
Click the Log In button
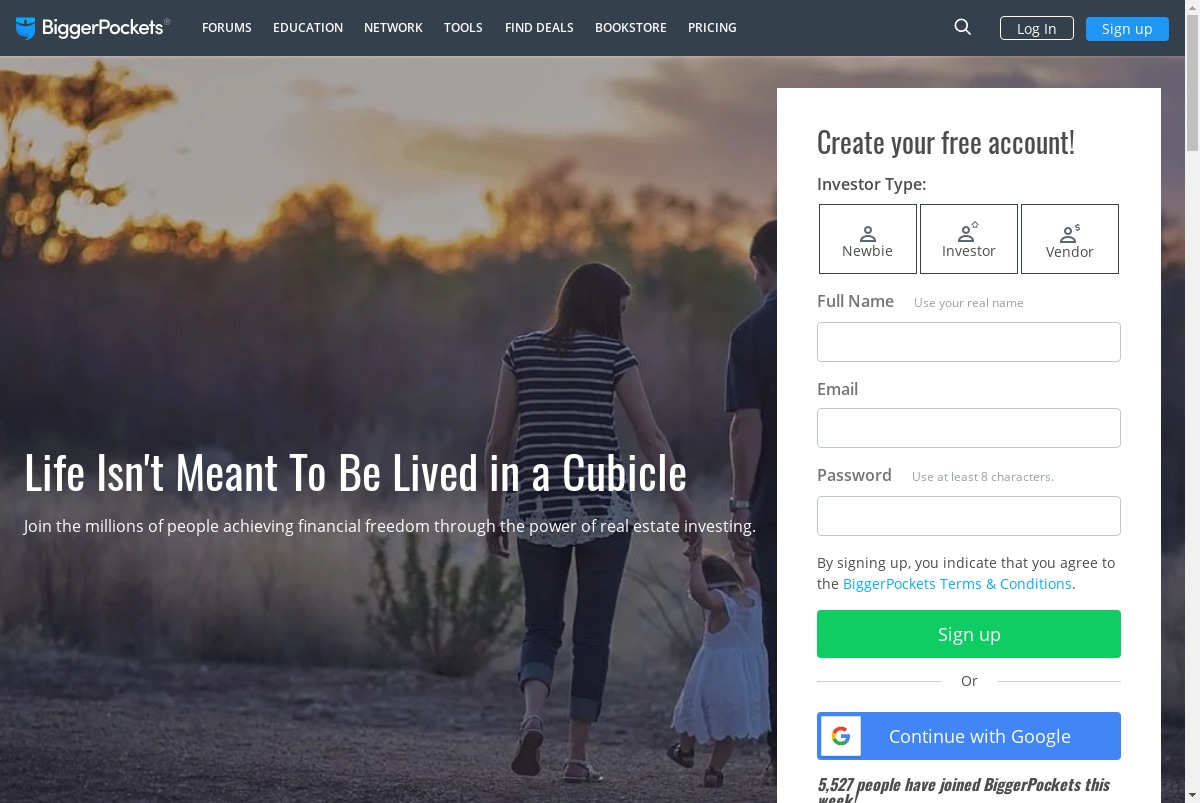pyautogui.click(x=1037, y=28)
